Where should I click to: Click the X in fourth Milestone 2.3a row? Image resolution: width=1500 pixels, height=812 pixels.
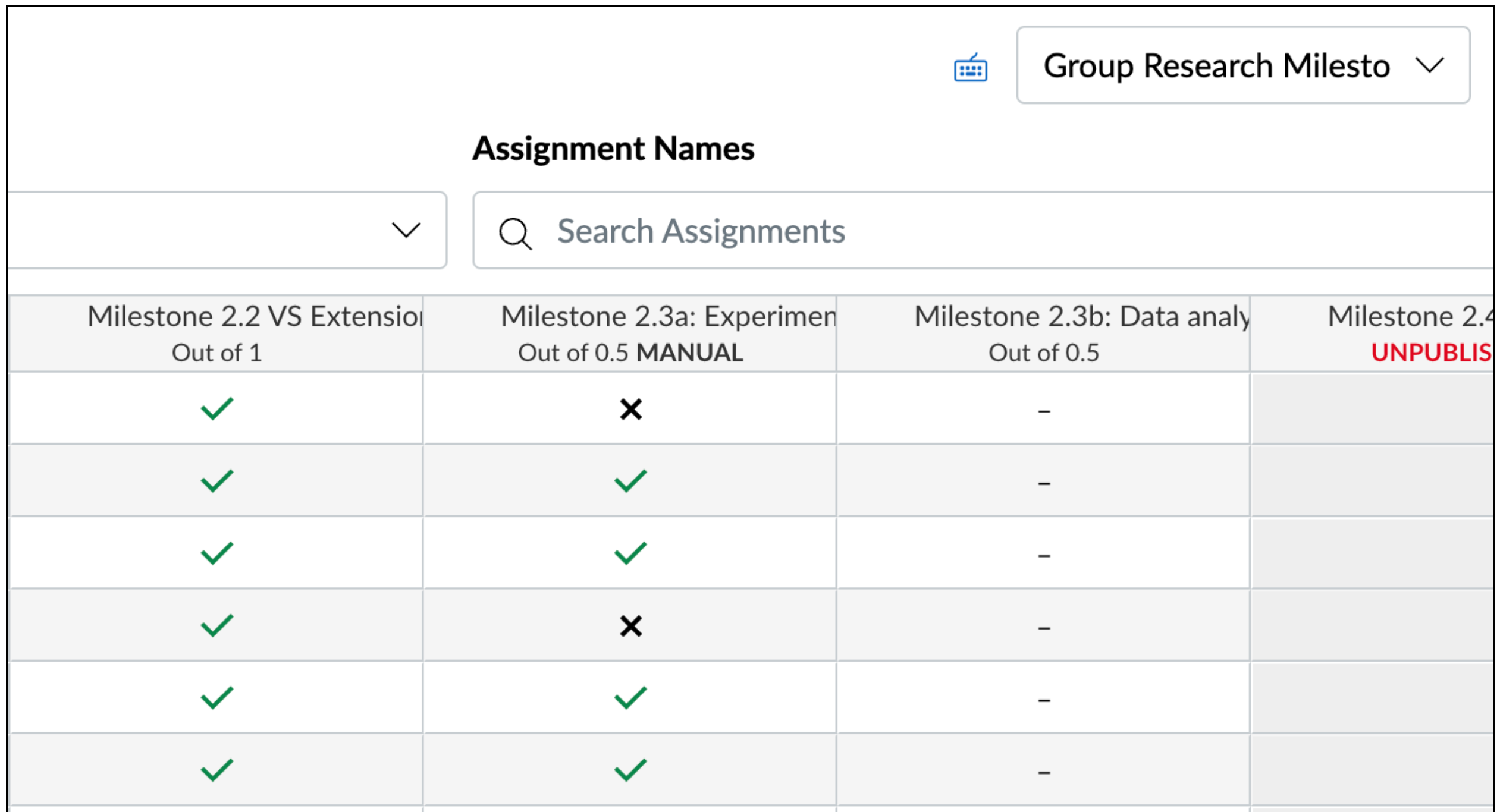click(x=629, y=625)
